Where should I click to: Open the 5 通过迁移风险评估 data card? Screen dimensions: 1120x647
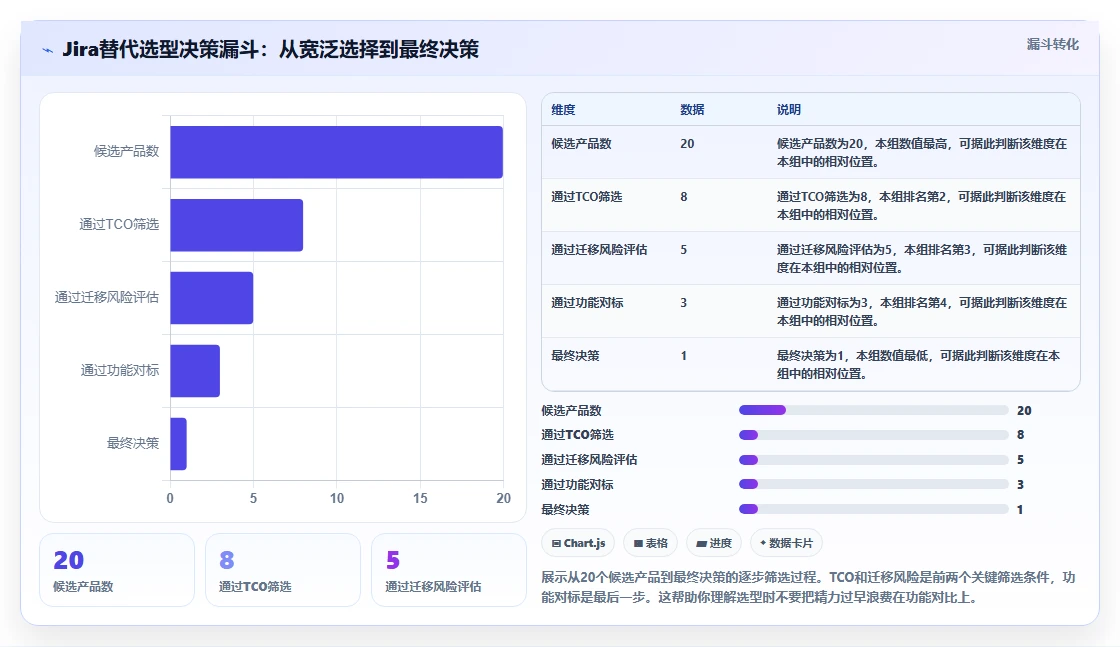pyautogui.click(x=449, y=571)
